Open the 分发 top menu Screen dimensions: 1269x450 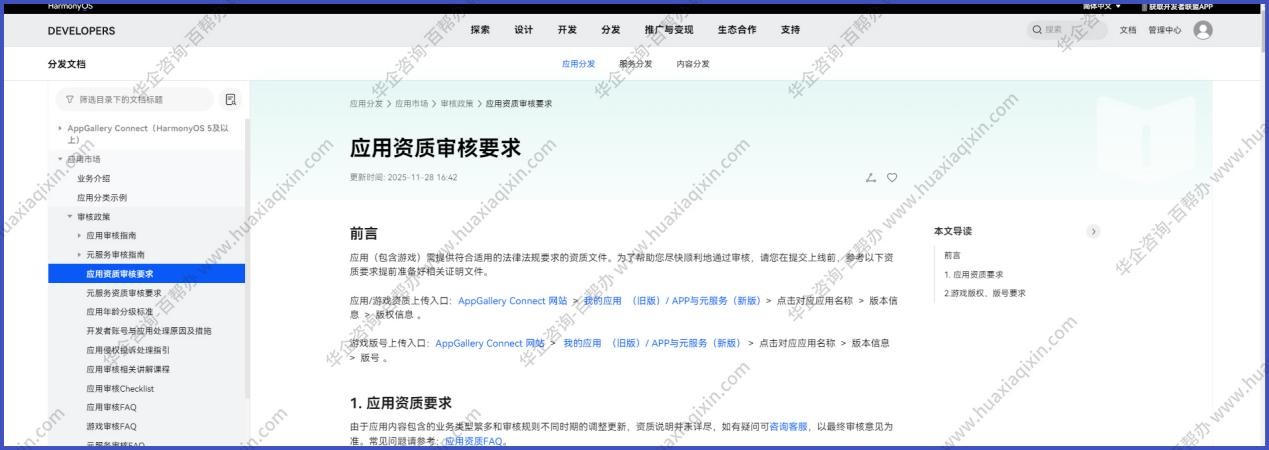click(x=610, y=30)
